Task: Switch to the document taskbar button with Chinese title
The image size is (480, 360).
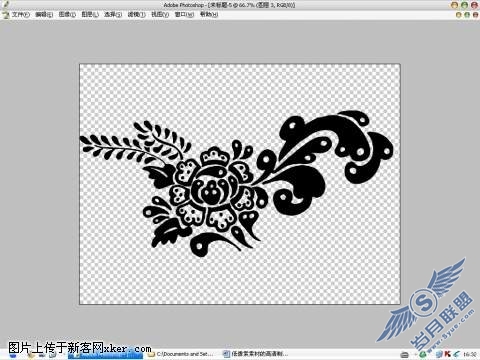Action: coord(257,354)
